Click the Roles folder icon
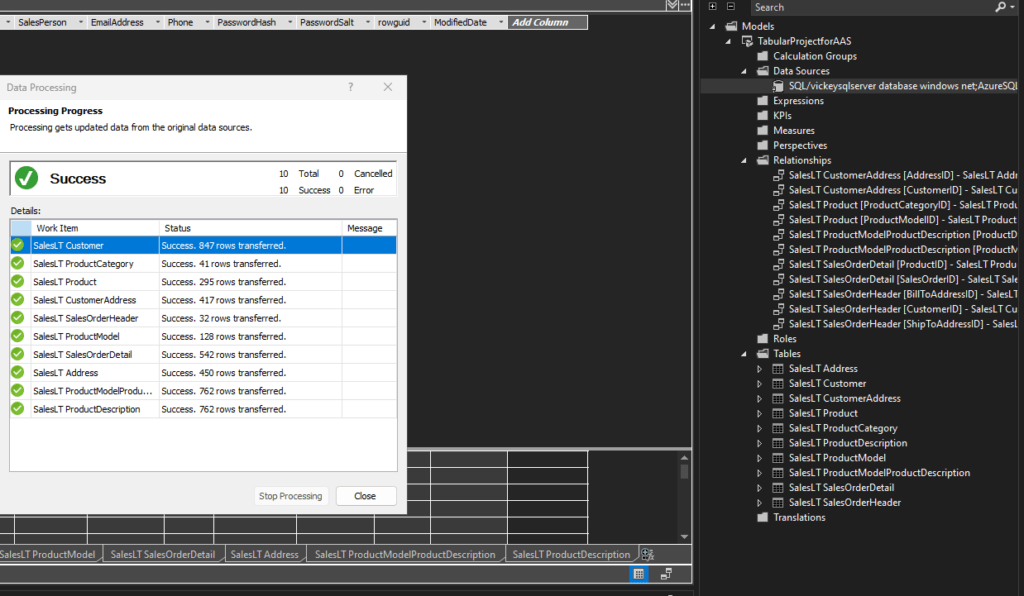 point(762,339)
